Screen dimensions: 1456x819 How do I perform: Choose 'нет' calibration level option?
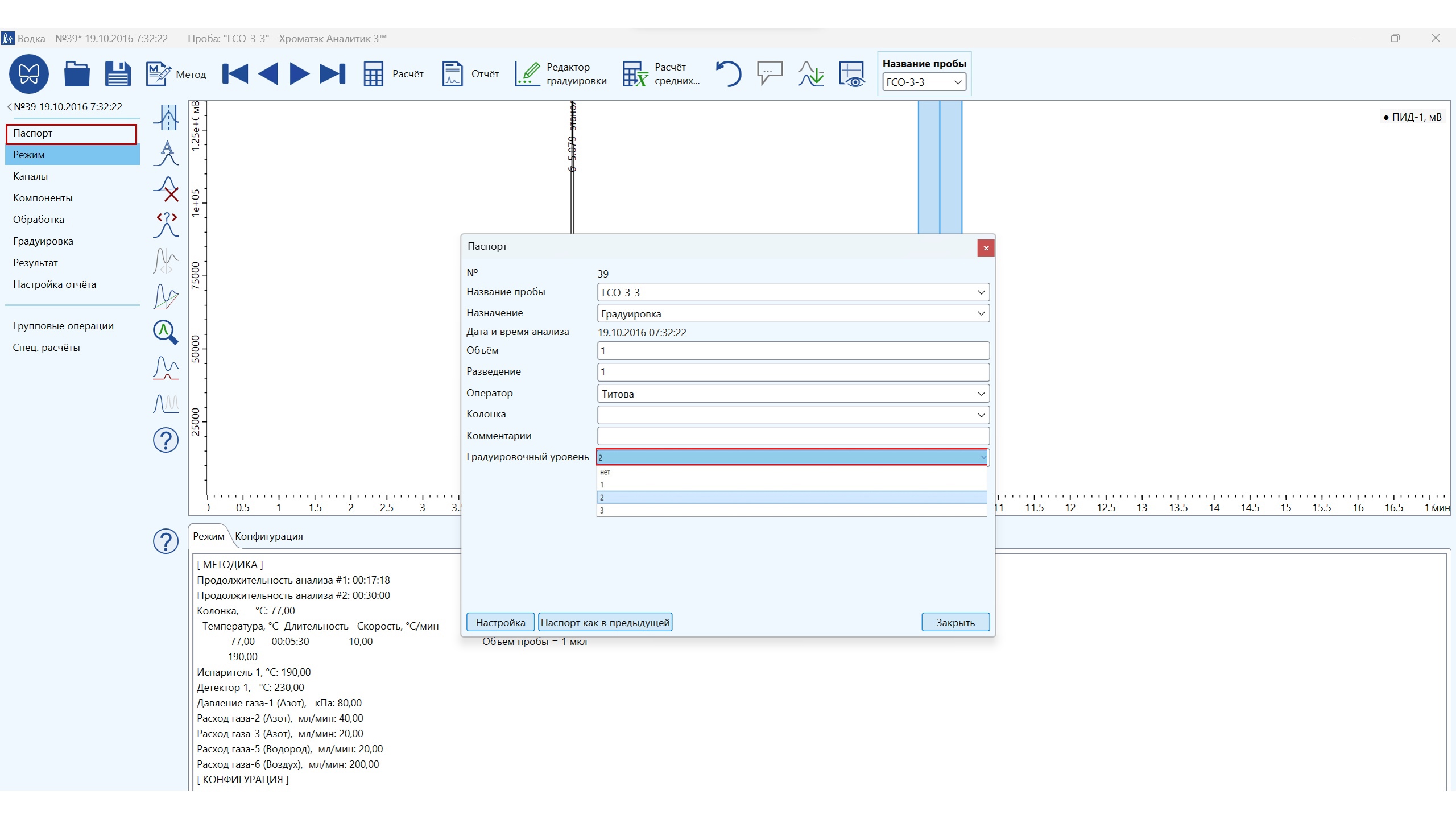point(792,472)
